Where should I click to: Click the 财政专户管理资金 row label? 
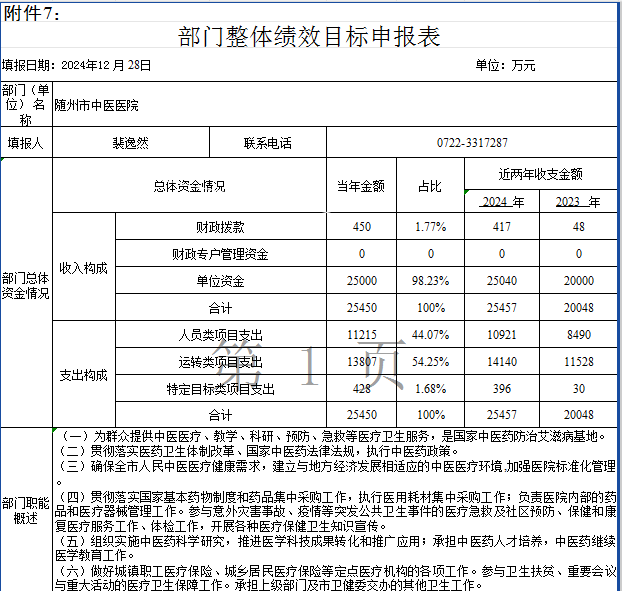(220, 254)
